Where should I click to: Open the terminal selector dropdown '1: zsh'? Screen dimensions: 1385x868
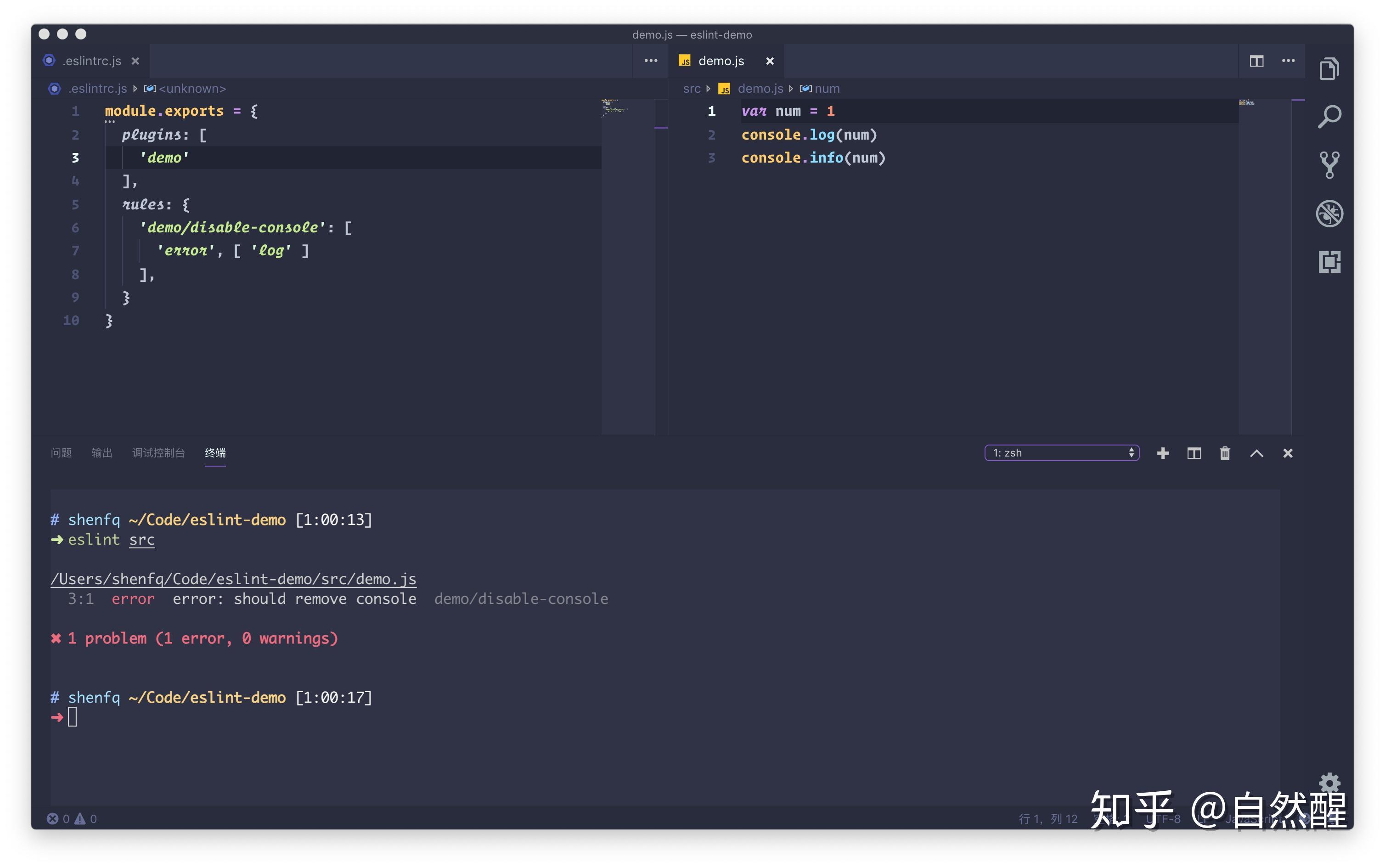coord(1061,453)
